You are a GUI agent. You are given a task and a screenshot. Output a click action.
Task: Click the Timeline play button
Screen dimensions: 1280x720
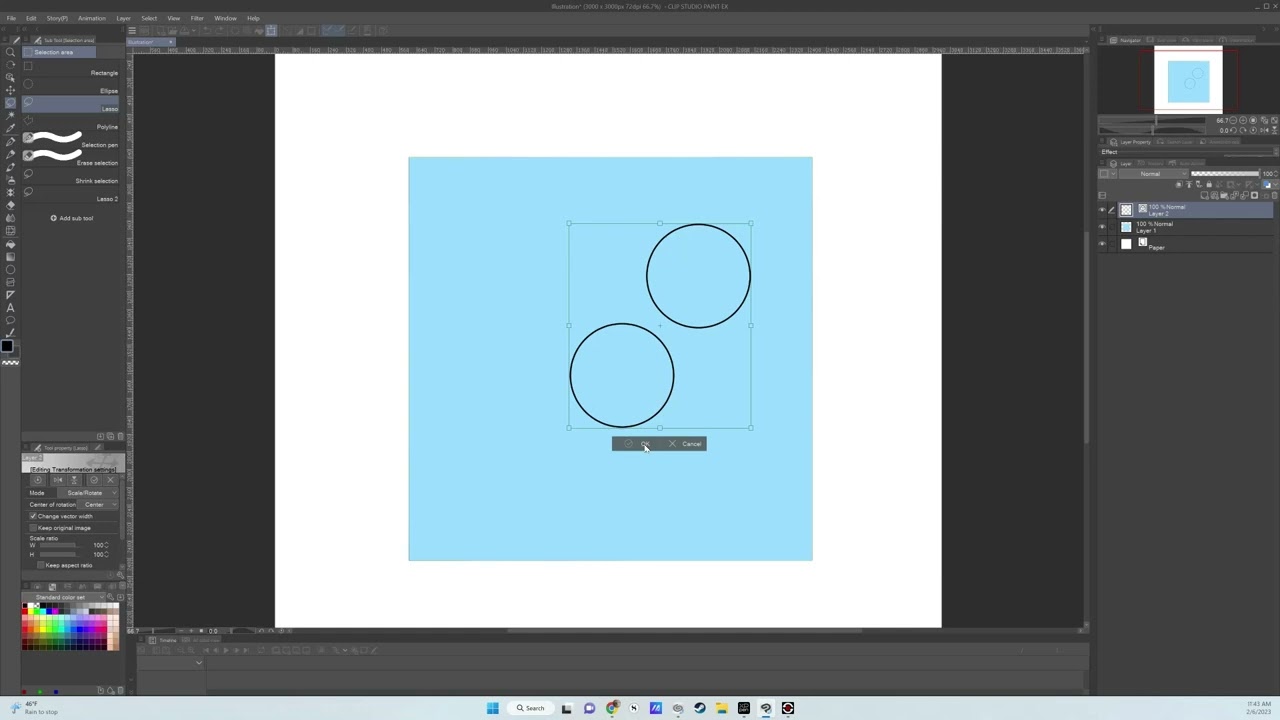[x=225, y=650]
